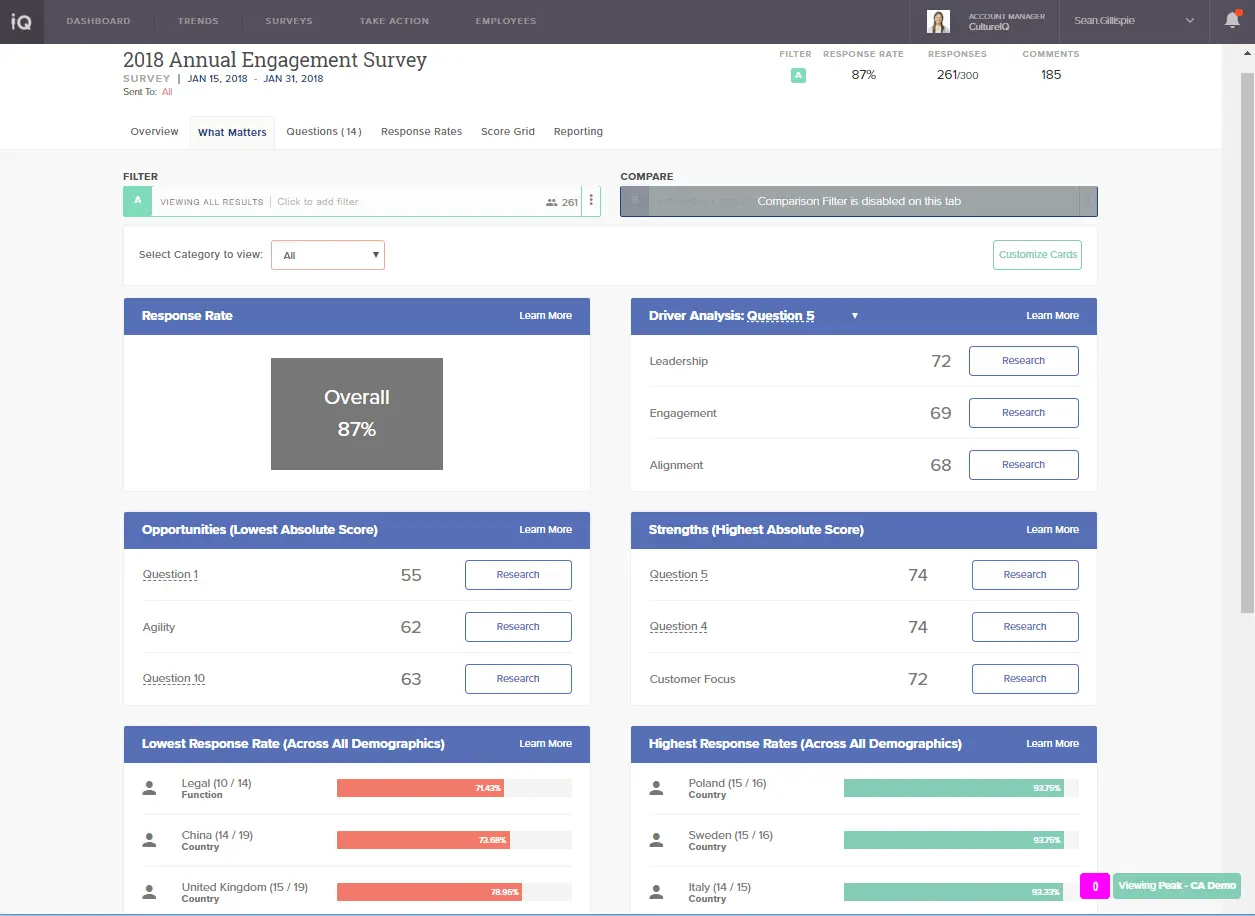Click the person icon beside Legal row
The image size is (1255, 916).
(x=150, y=788)
